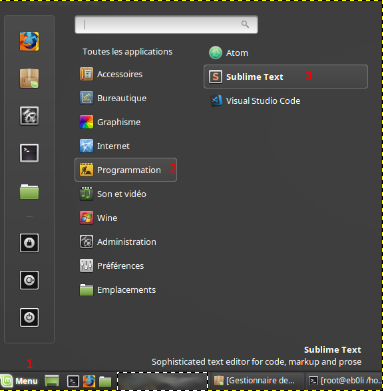Select the Programmation category label
This screenshot has width=383, height=391.
tap(129, 170)
